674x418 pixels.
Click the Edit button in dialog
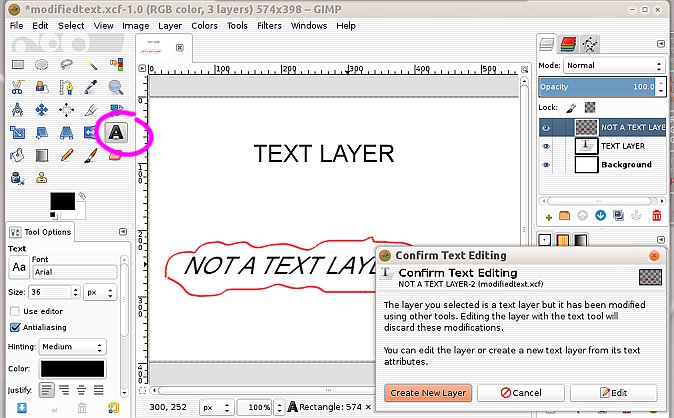(614, 393)
